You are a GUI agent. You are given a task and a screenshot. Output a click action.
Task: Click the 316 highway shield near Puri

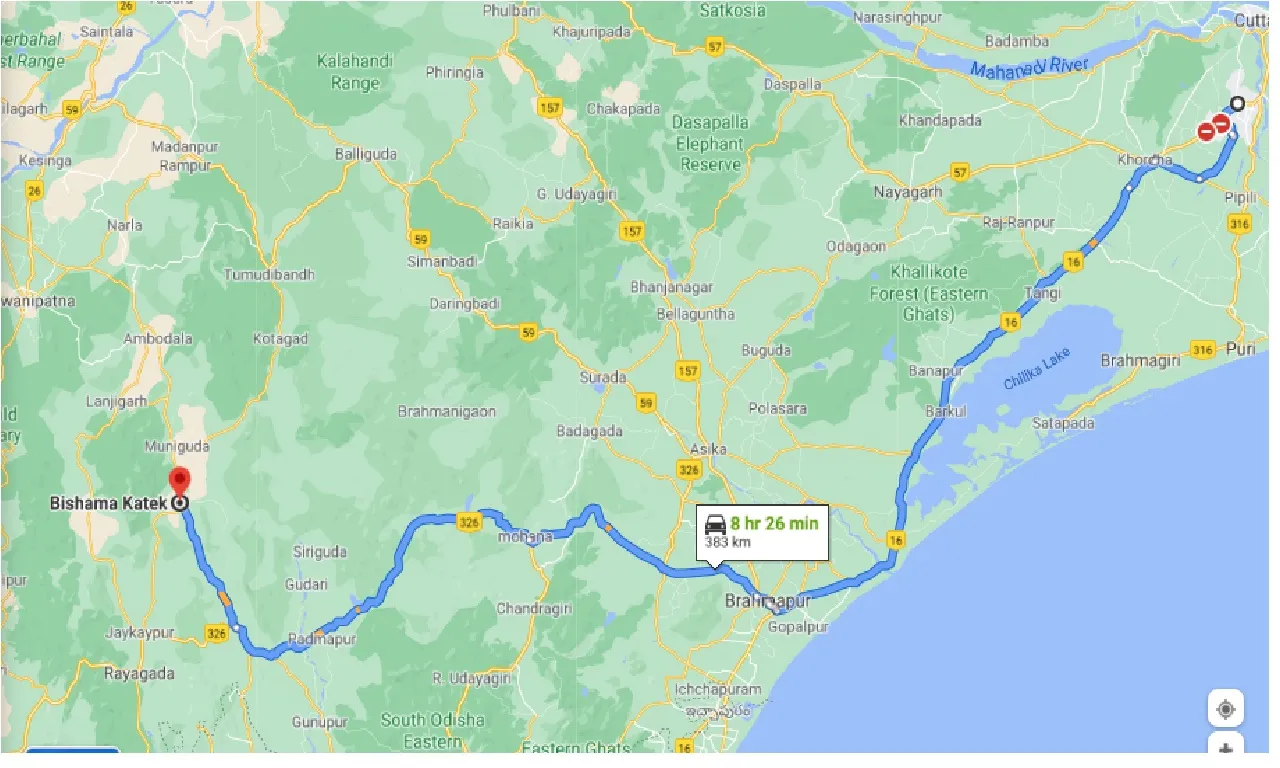tap(1203, 349)
